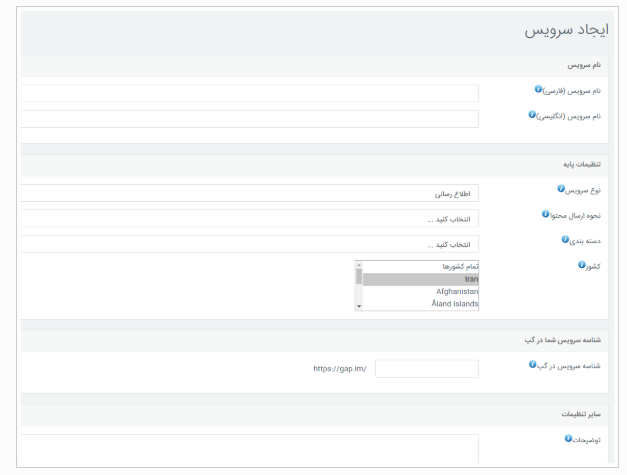Screen dimensions: 627x475
Task: Click inside the توضیحات description text area
Action: (250, 449)
